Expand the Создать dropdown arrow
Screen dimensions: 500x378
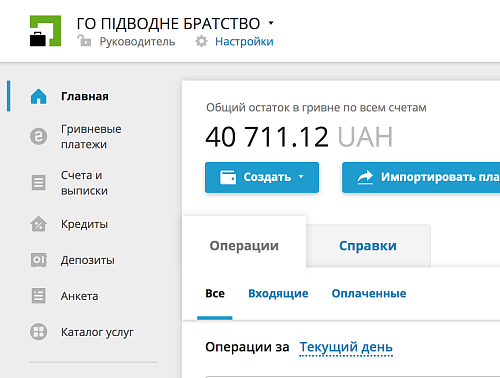click(301, 177)
